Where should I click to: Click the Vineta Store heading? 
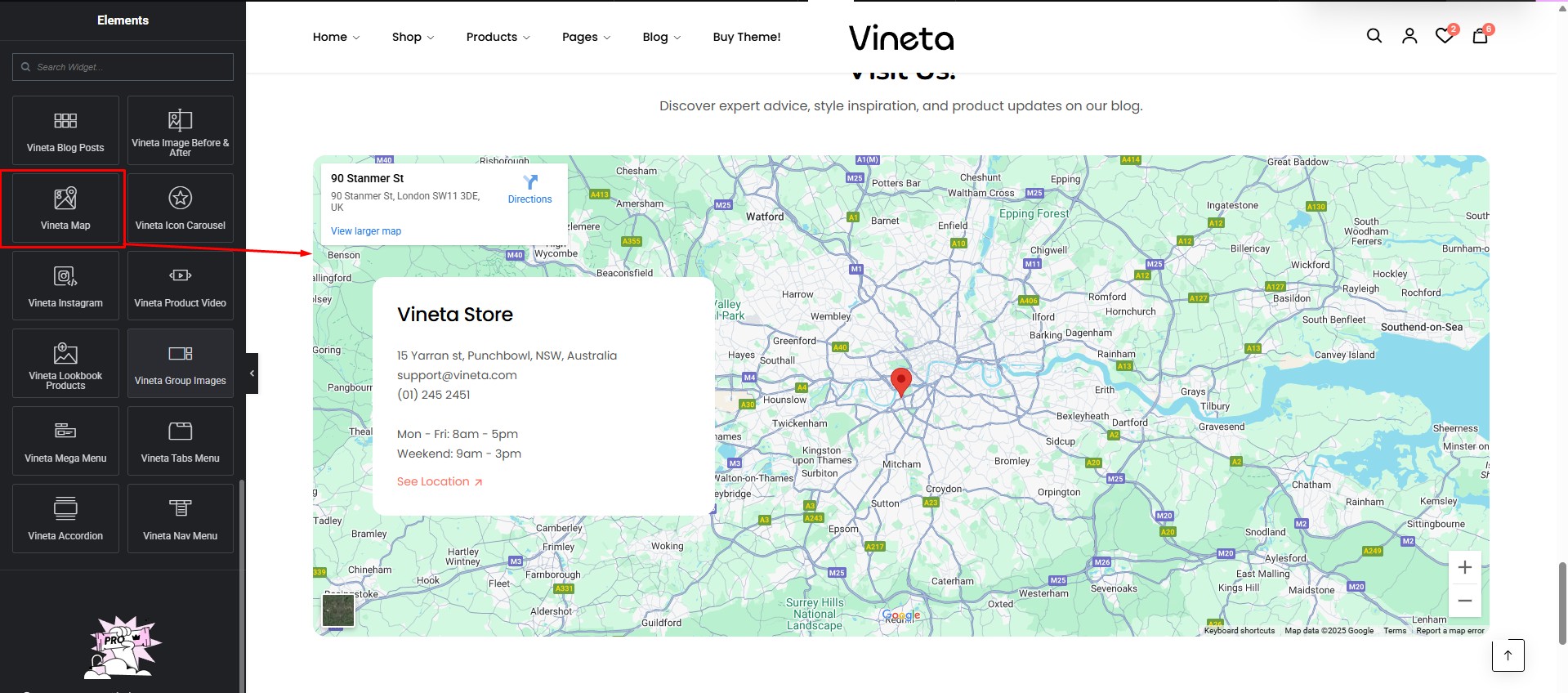point(455,315)
